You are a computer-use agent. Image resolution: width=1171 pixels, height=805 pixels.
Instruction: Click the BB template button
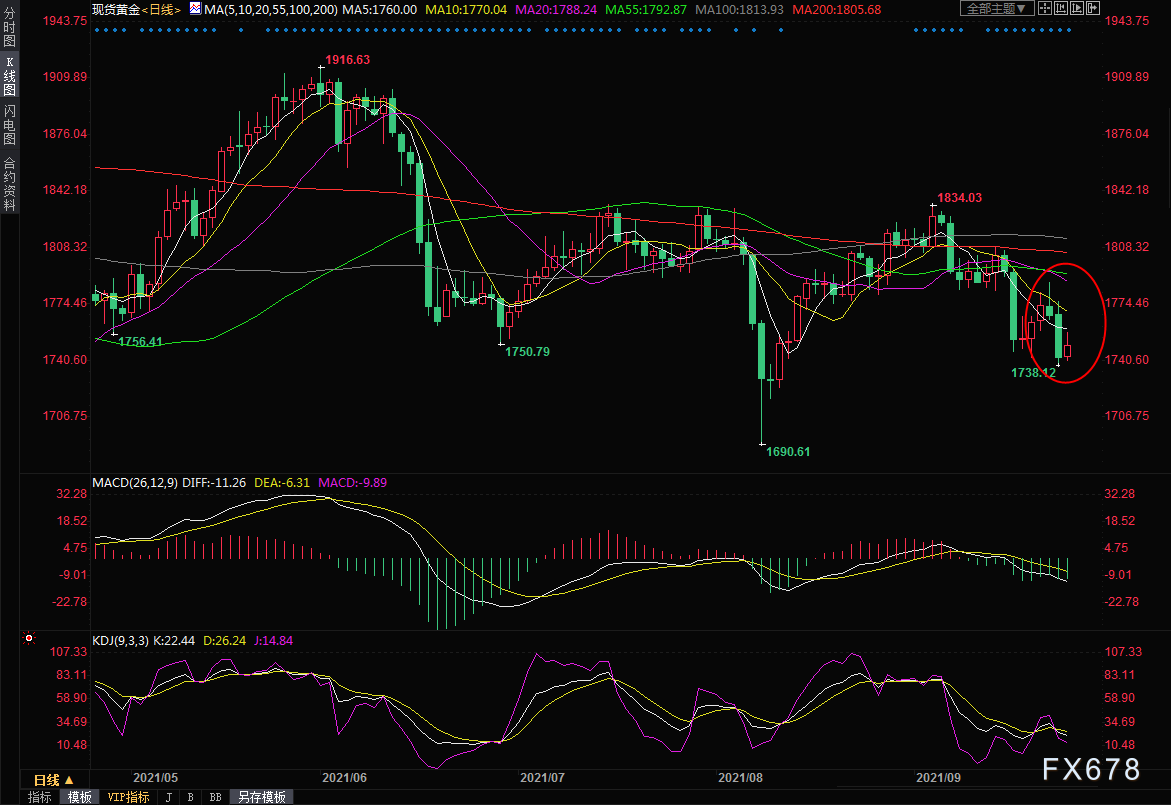(x=215, y=797)
